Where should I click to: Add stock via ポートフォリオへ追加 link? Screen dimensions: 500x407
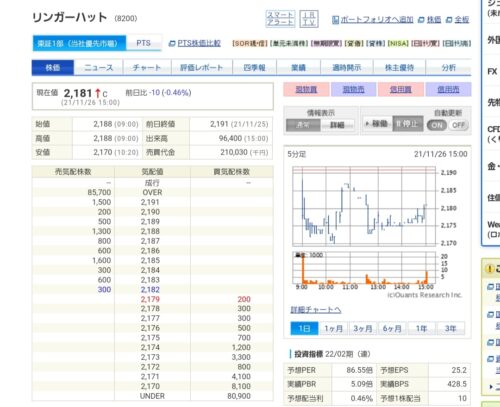(373, 20)
